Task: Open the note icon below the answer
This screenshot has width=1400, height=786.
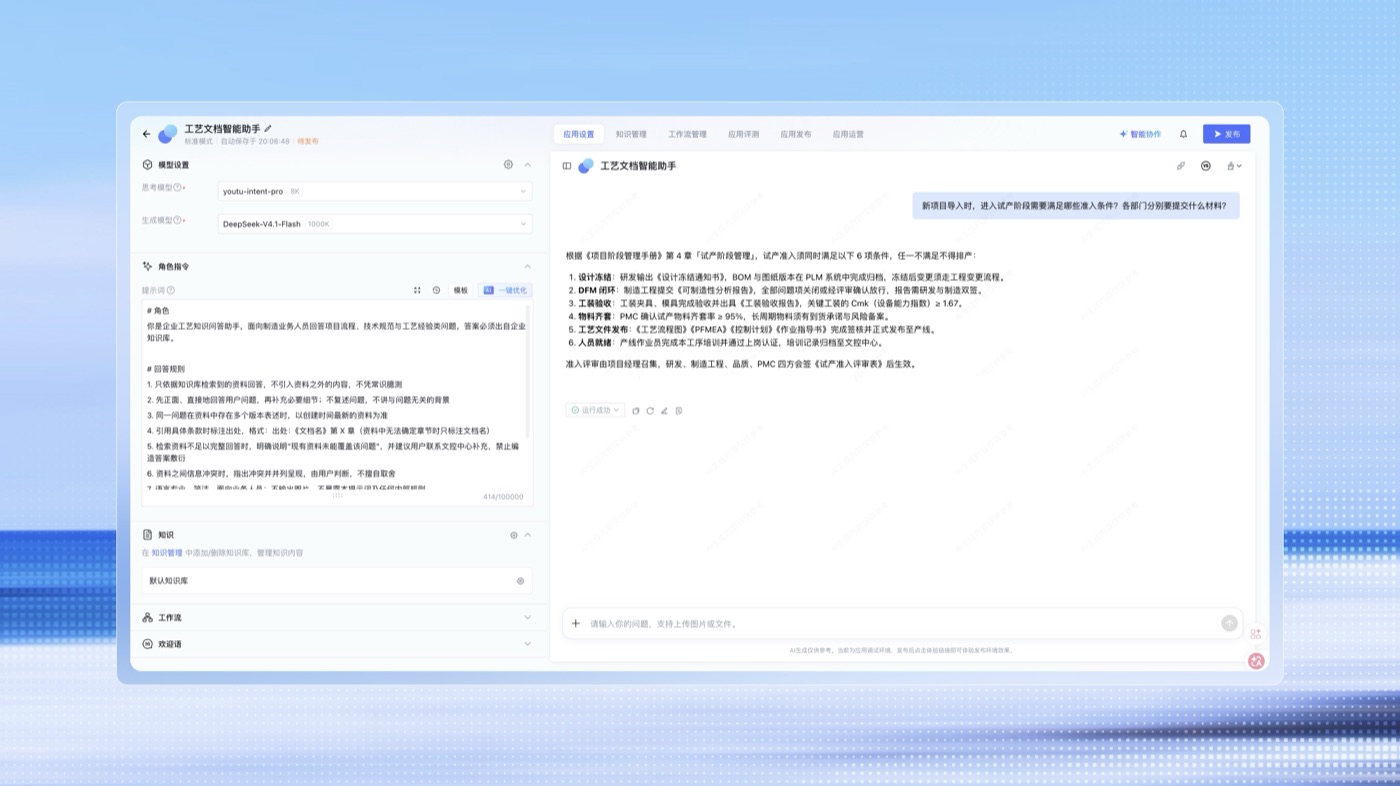Action: click(679, 411)
